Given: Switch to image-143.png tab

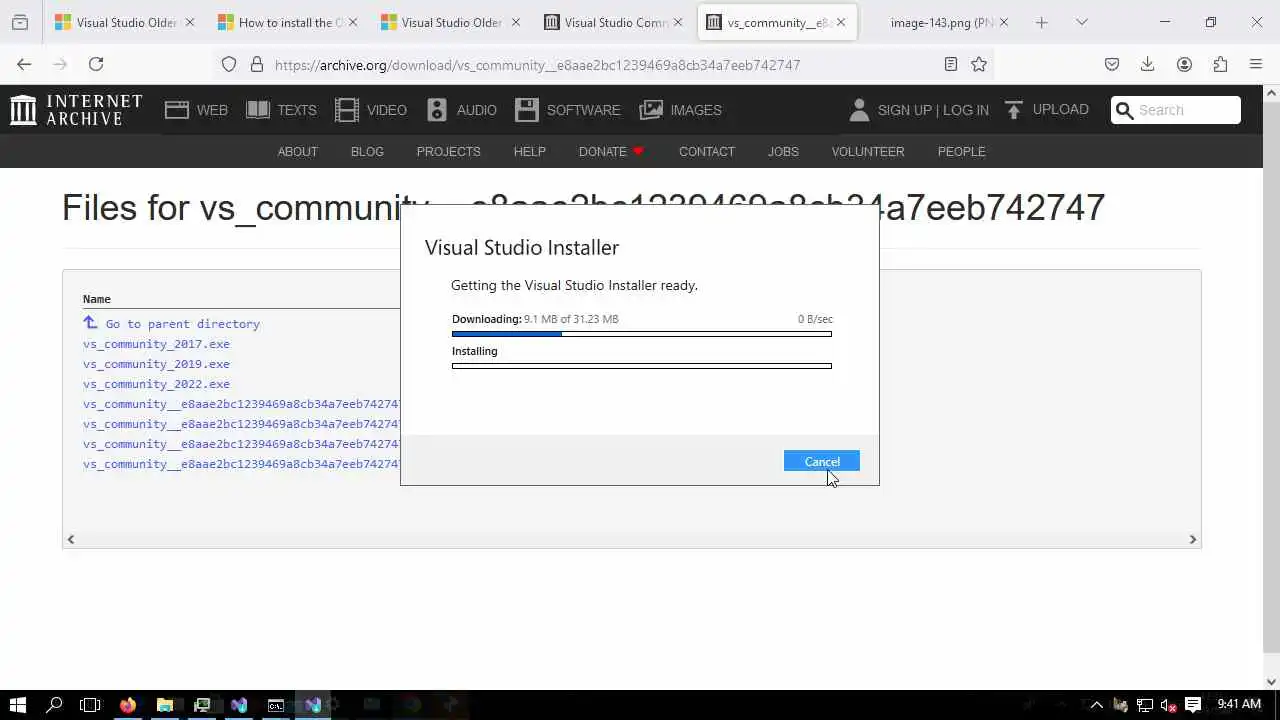Looking at the screenshot, I should point(940,22).
